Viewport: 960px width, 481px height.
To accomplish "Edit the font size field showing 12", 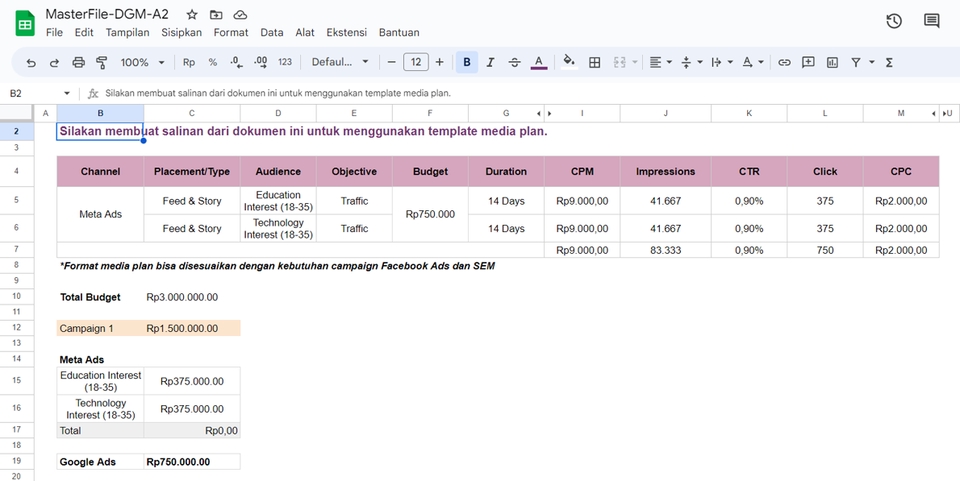I will [416, 62].
